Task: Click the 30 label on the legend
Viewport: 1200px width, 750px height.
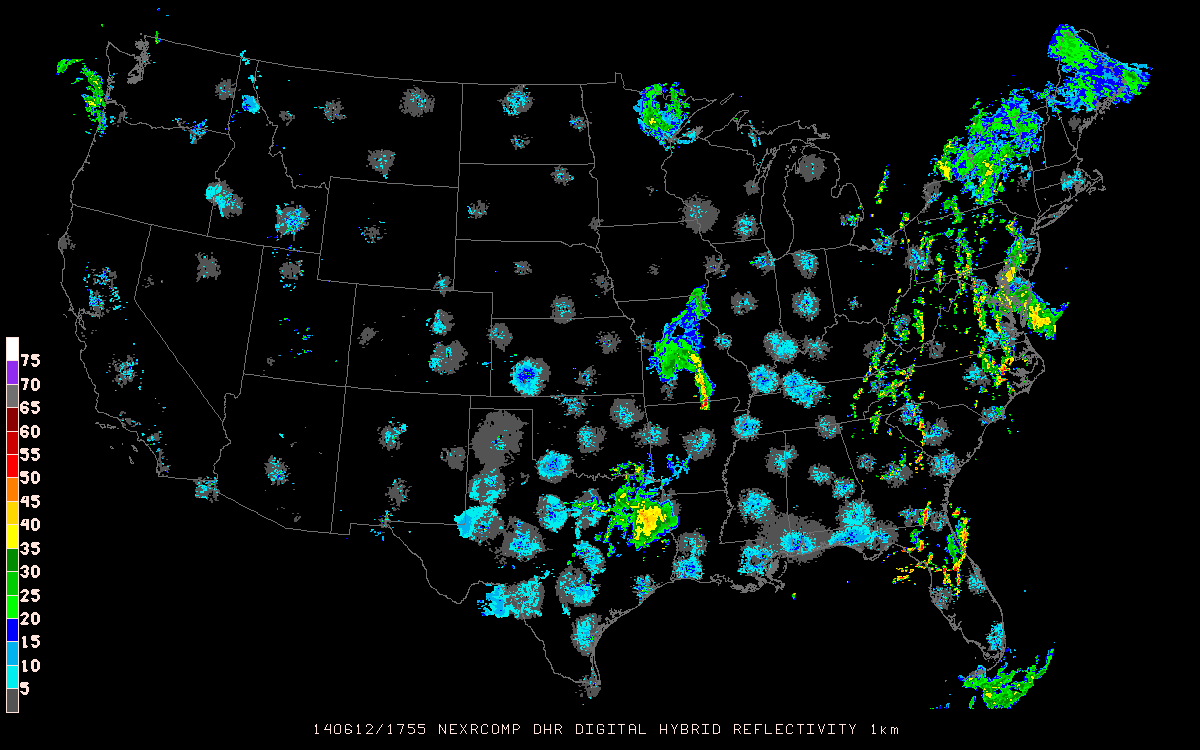Action: (x=30, y=572)
